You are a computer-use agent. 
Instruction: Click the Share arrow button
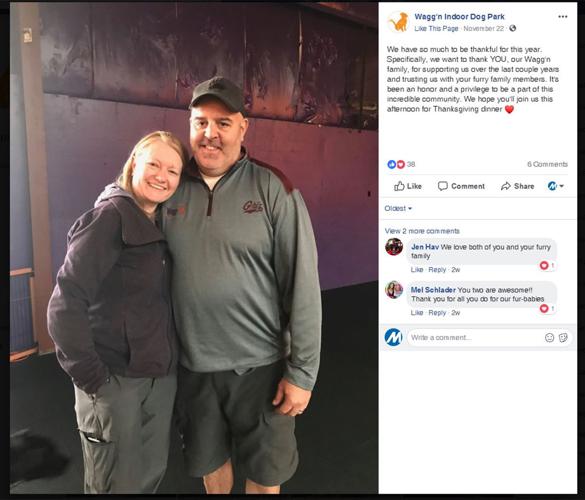[x=517, y=186]
